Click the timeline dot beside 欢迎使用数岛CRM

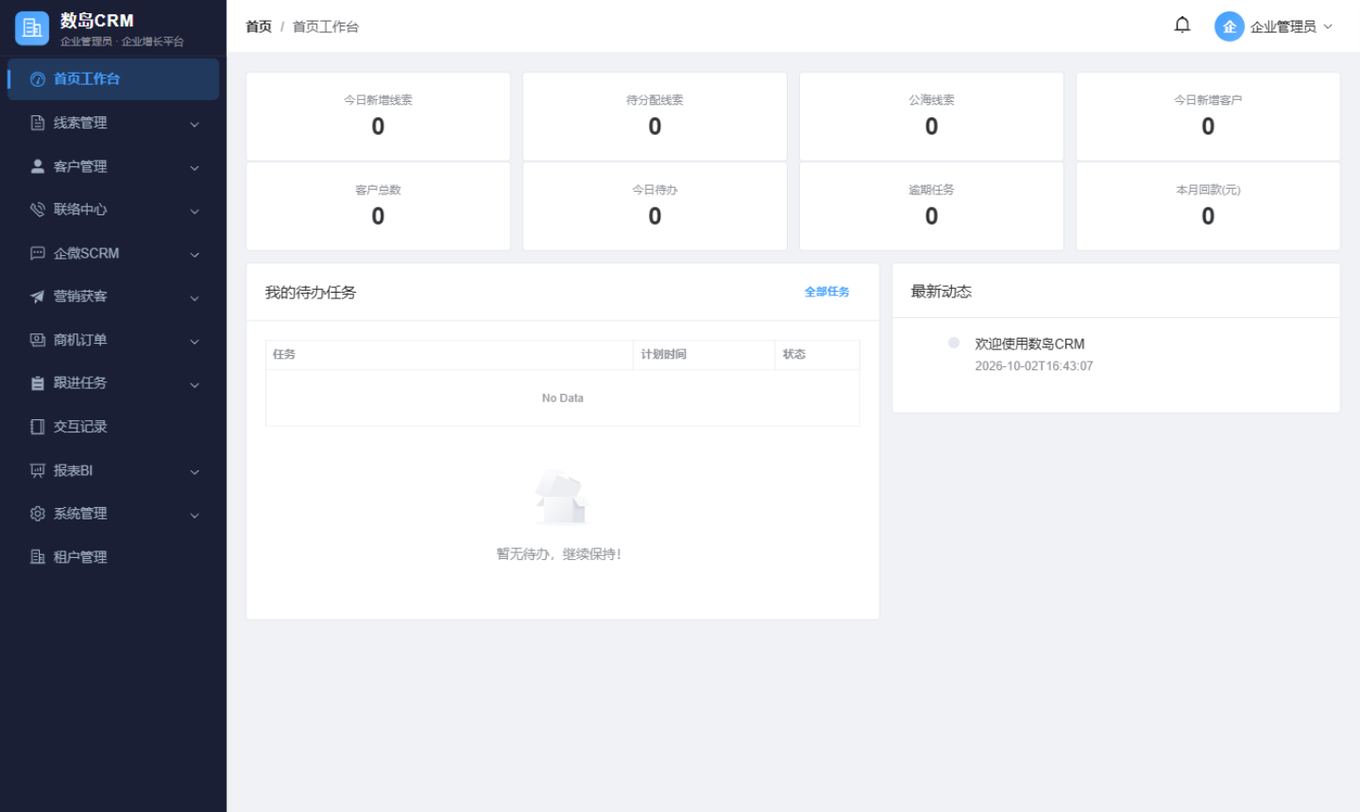[x=954, y=343]
